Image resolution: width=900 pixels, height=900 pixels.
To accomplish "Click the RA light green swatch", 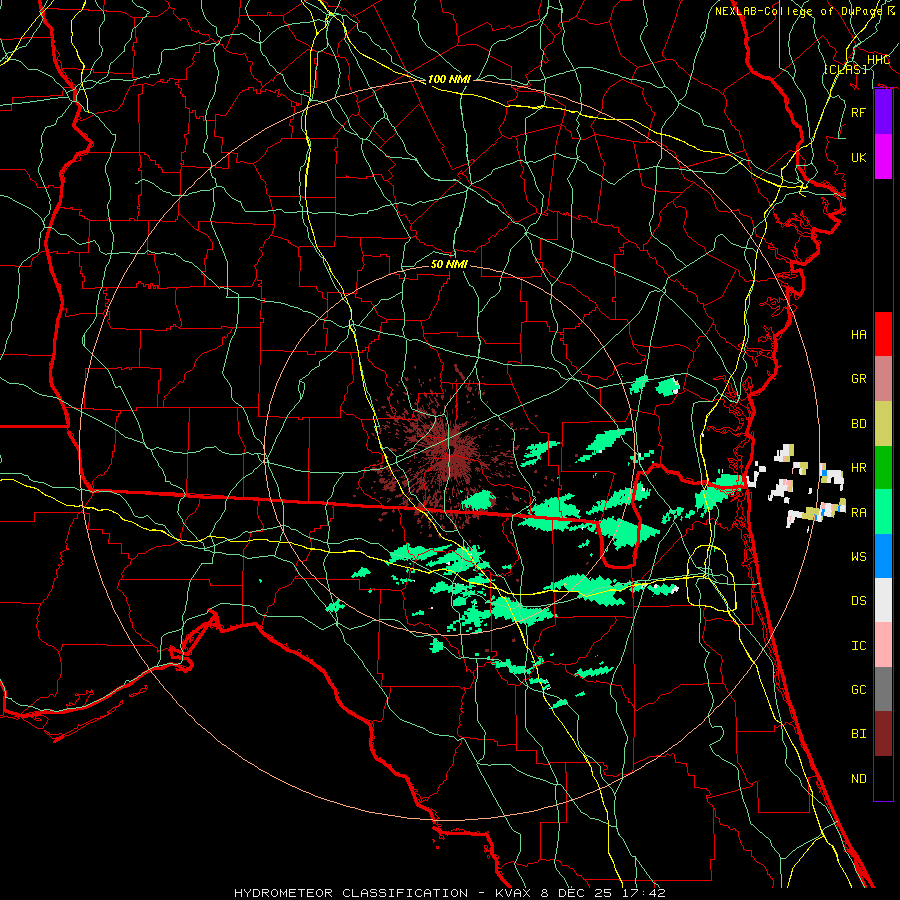I will coord(883,511).
